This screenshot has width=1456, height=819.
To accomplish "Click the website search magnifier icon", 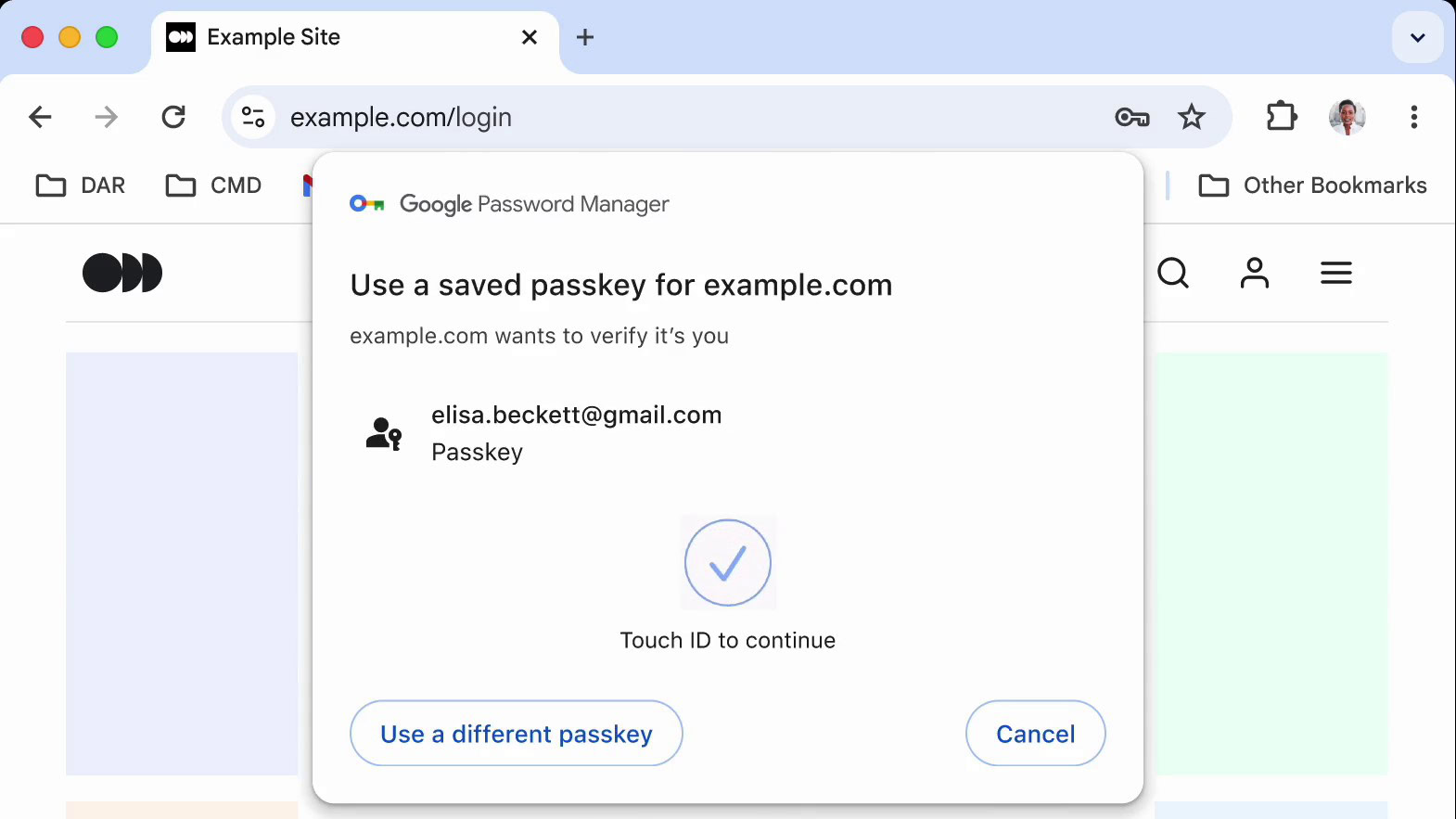I will pos(1173,273).
